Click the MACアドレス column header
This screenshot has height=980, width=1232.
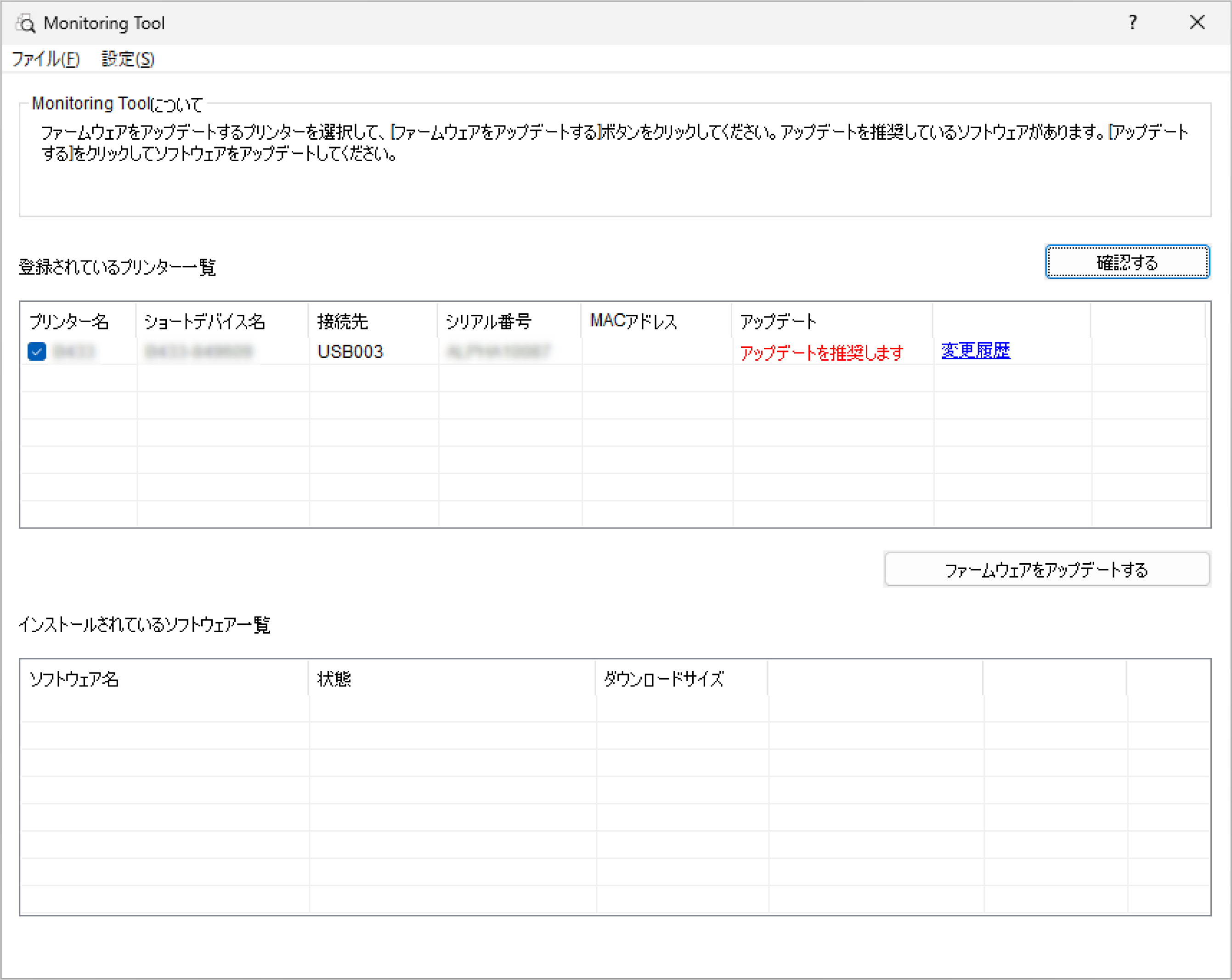[657, 321]
